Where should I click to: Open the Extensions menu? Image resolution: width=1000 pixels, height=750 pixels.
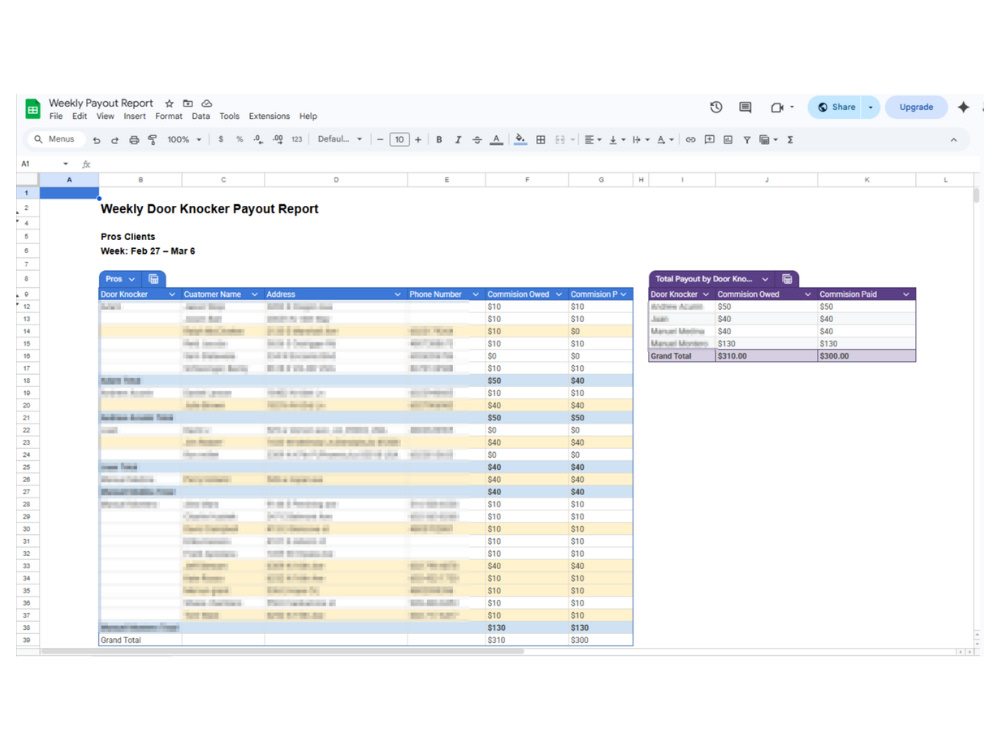coord(269,117)
